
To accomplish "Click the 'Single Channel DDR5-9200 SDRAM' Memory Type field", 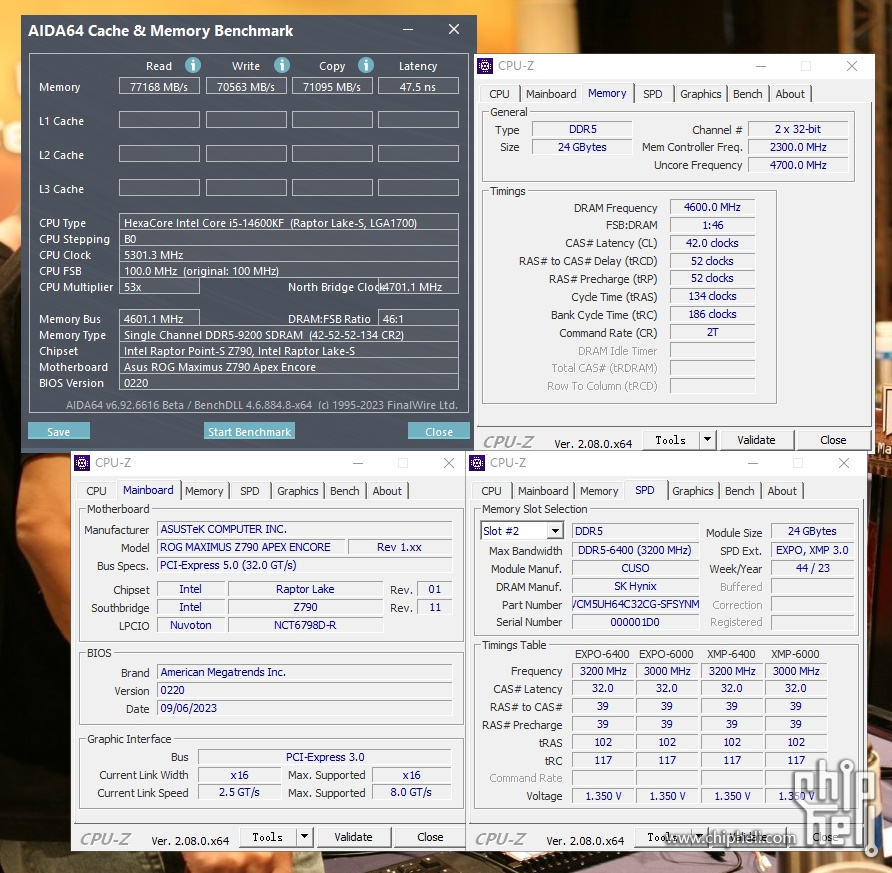I will point(288,334).
